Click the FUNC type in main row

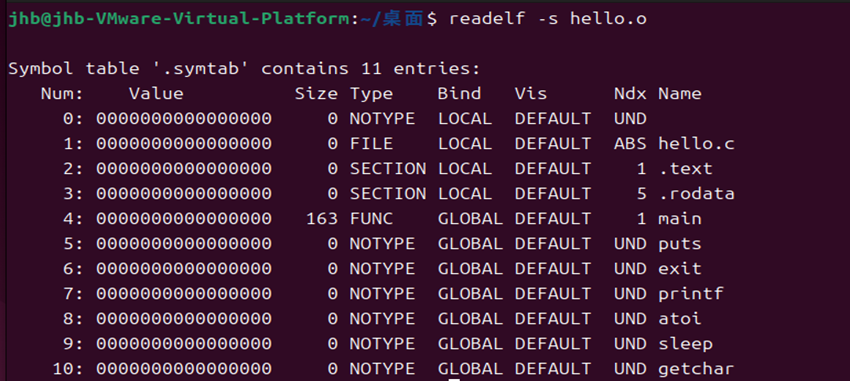click(371, 218)
